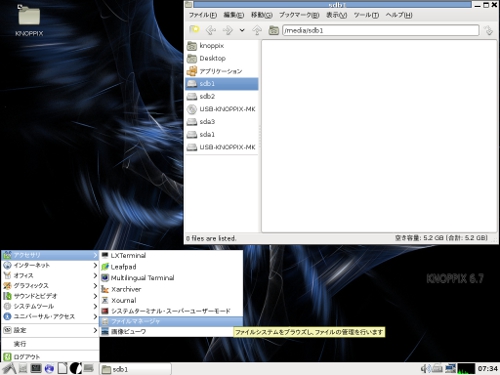Choose 実行 from the start menu
This screenshot has height=375, width=500.
click(x=50, y=344)
